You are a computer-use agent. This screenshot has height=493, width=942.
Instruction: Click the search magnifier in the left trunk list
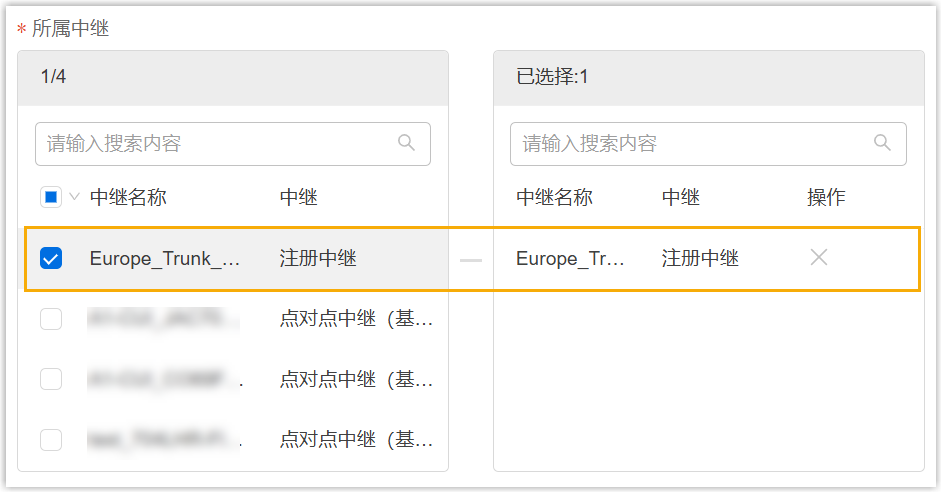click(406, 143)
